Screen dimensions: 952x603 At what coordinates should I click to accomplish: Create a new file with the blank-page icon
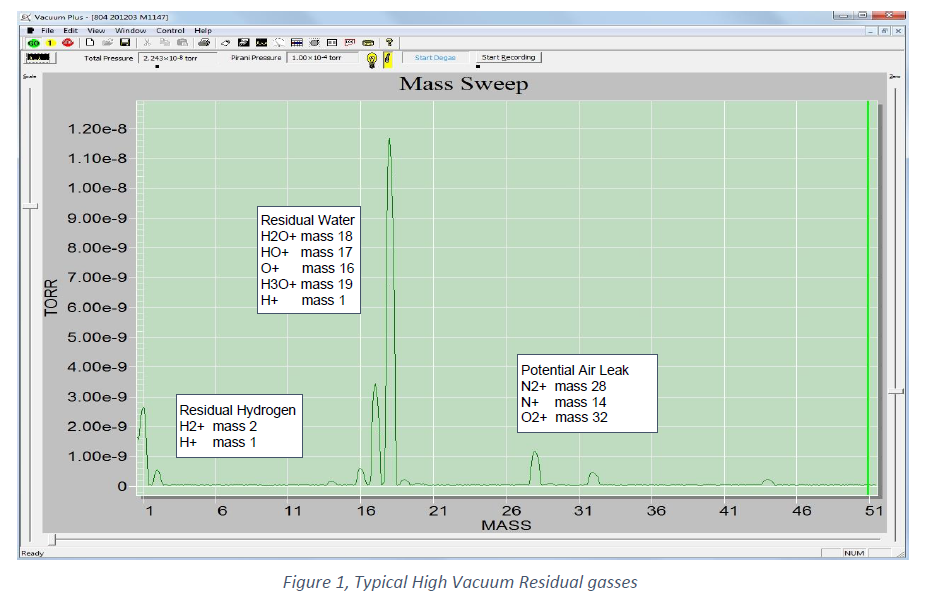click(x=90, y=43)
